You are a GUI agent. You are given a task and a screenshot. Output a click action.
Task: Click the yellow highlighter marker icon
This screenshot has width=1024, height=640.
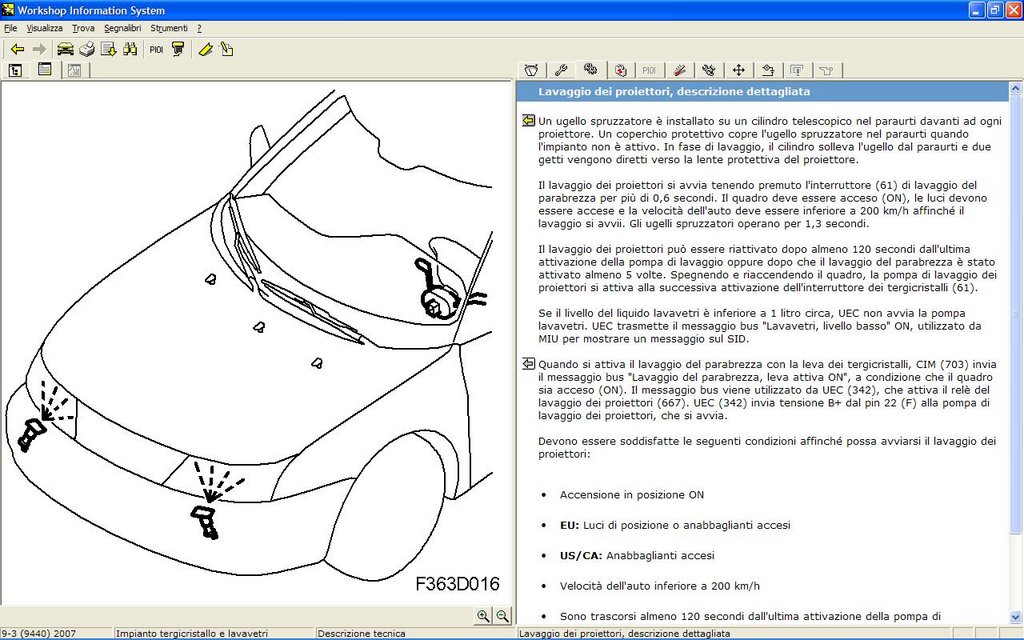[x=205, y=49]
